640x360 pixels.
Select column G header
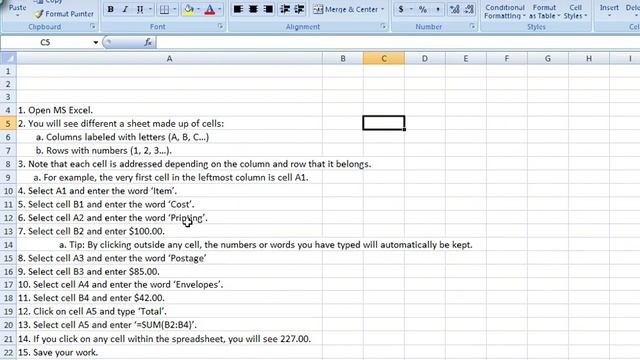(x=548, y=58)
